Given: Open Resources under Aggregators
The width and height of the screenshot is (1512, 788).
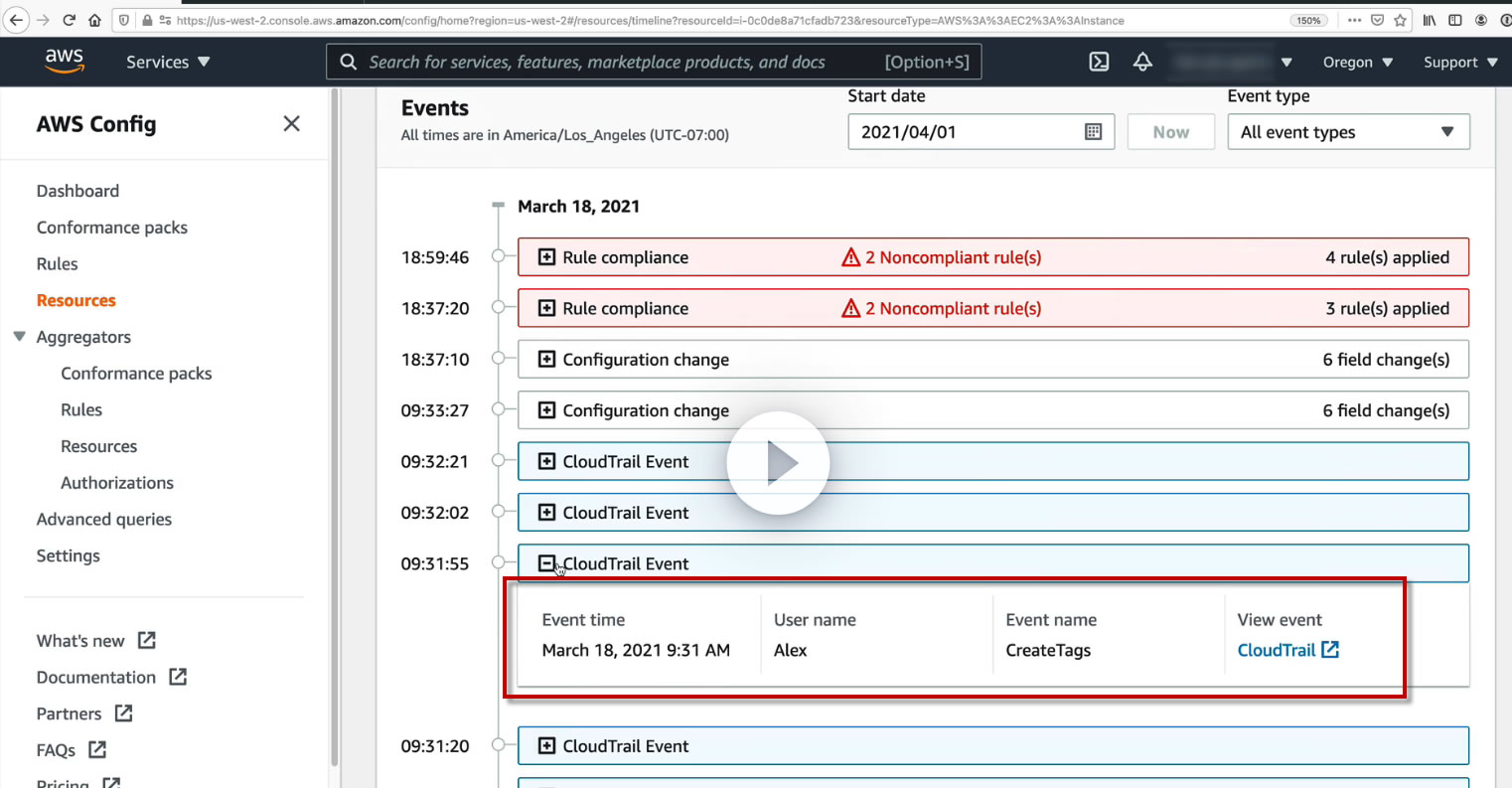Looking at the screenshot, I should tap(99, 446).
